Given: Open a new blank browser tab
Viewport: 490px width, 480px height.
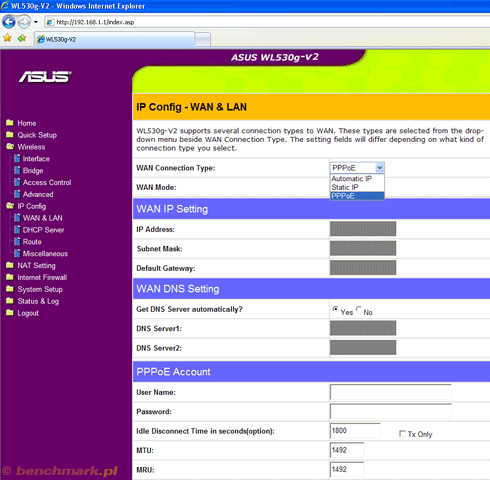Looking at the screenshot, I should [202, 39].
